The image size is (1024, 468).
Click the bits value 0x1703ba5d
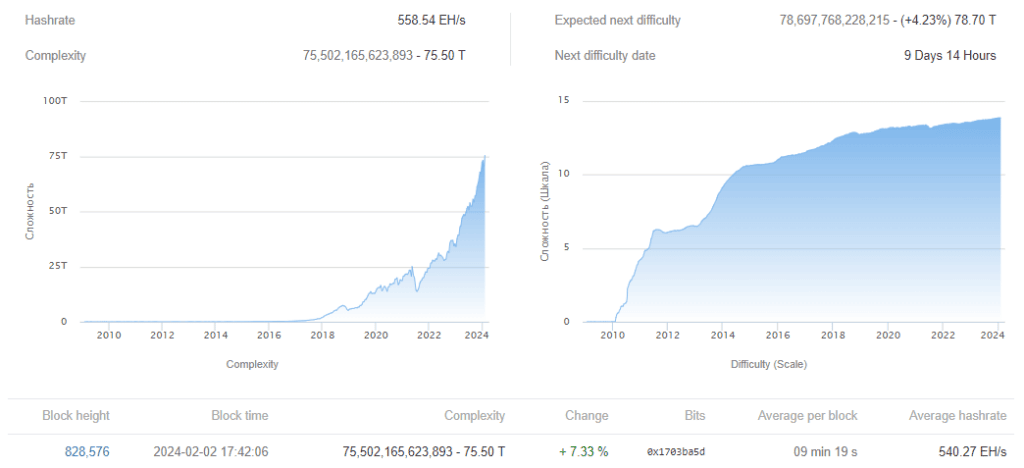[x=676, y=452]
